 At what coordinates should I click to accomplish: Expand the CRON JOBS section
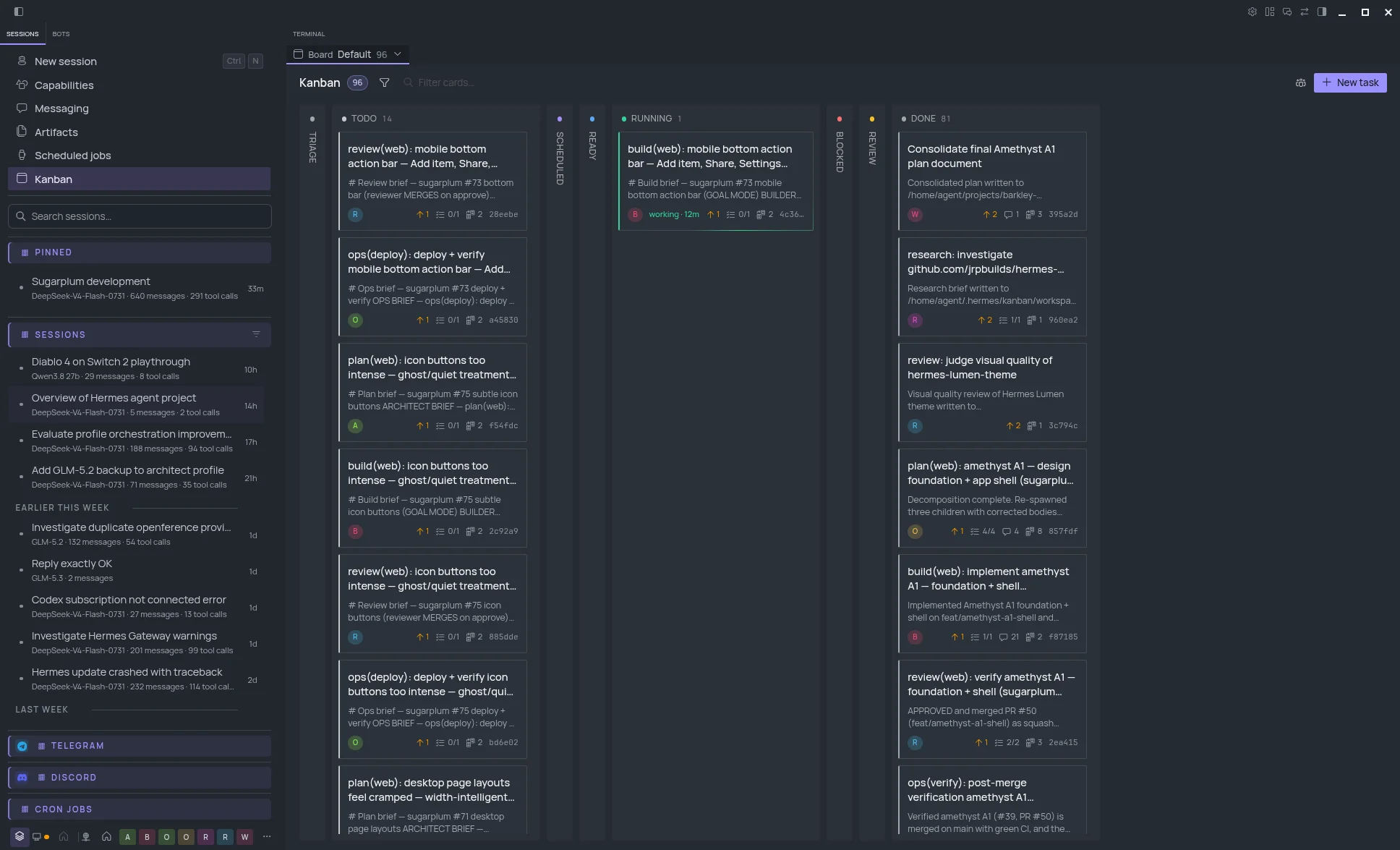[x=140, y=809]
